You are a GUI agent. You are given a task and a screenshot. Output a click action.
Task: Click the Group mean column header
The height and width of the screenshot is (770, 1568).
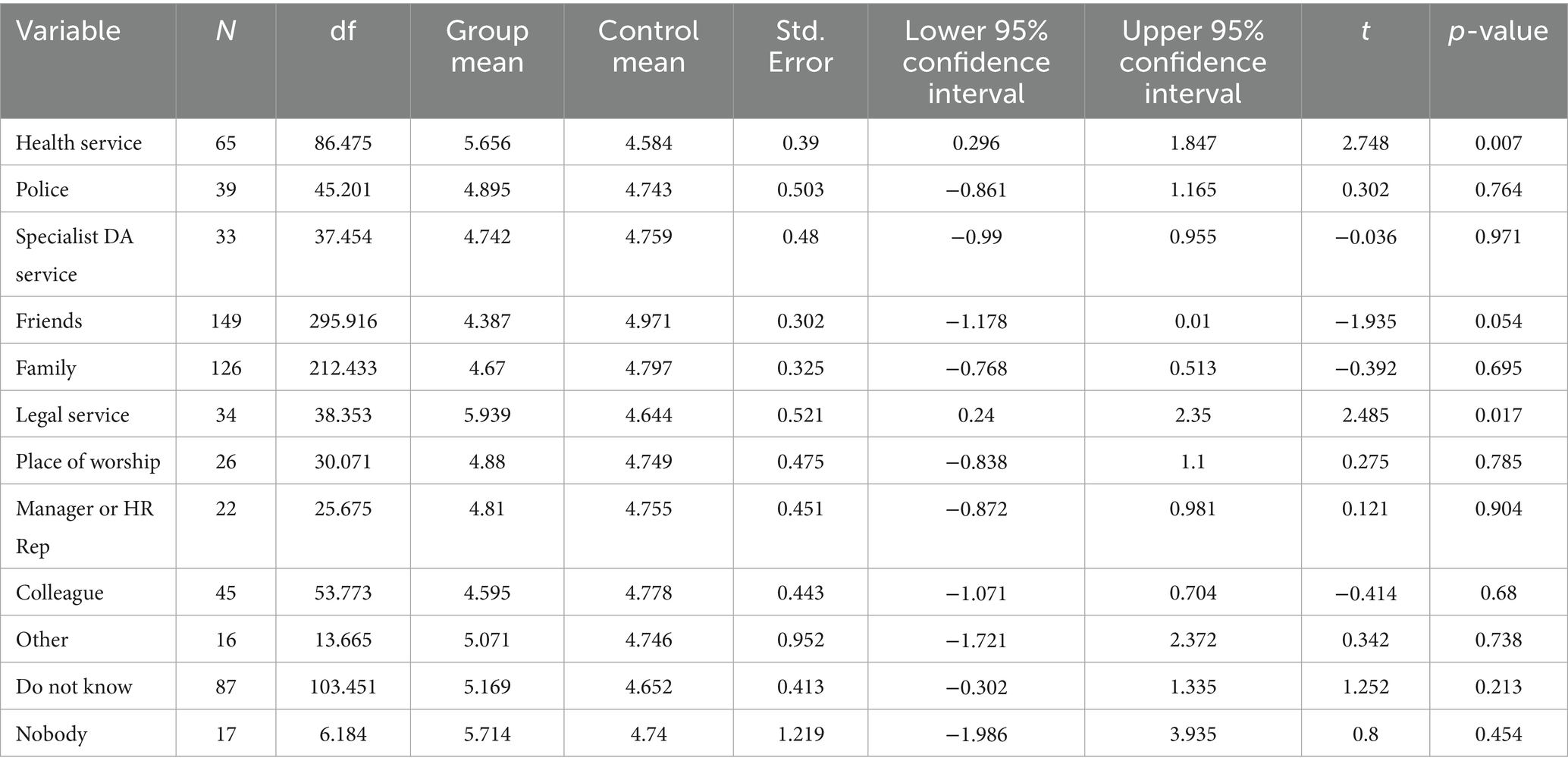coord(487,46)
